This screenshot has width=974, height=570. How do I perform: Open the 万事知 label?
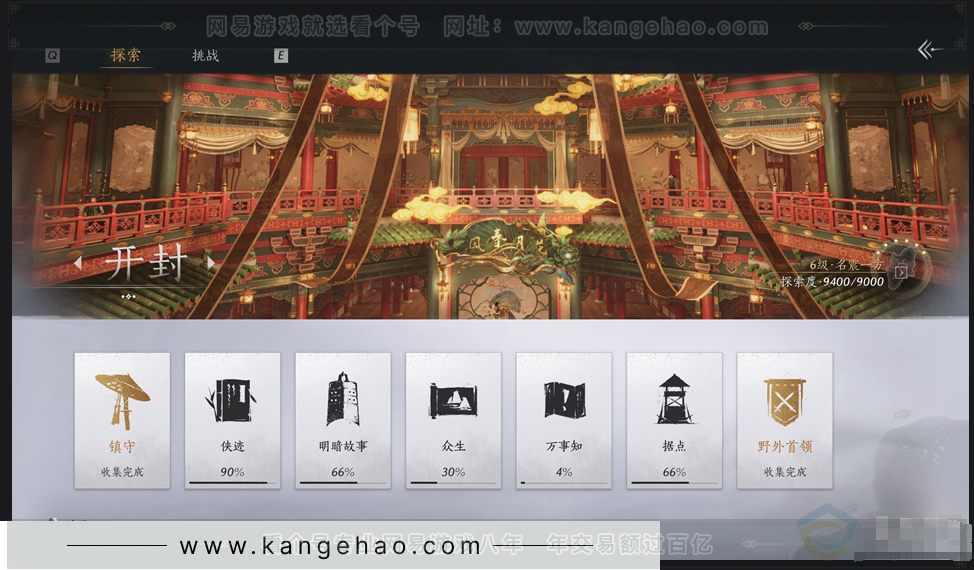coord(564,446)
